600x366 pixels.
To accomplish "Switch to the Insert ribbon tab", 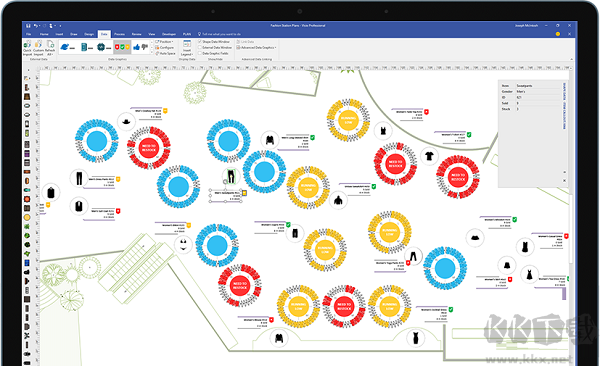I will point(59,34).
